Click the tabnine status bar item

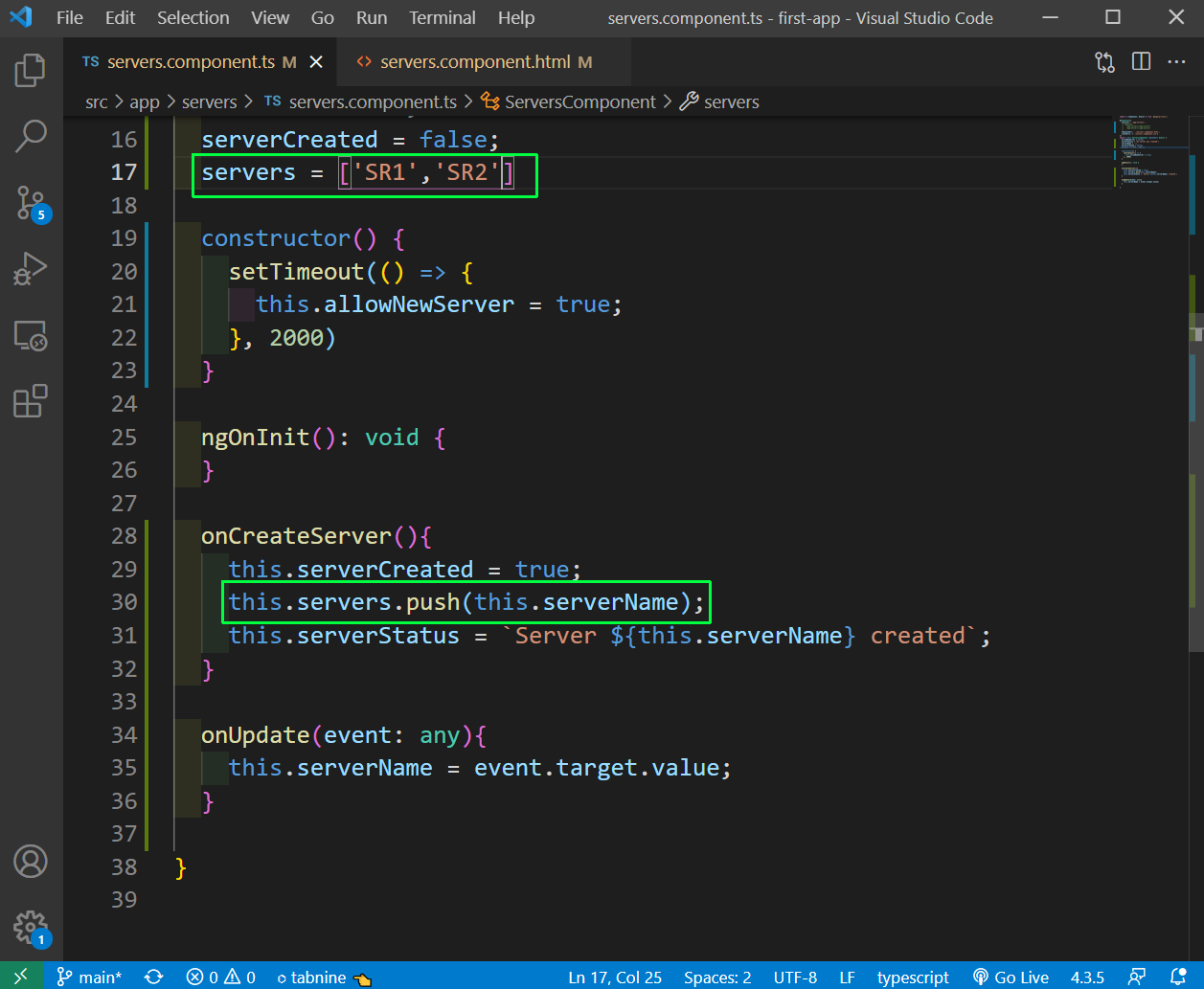pyautogui.click(x=324, y=977)
